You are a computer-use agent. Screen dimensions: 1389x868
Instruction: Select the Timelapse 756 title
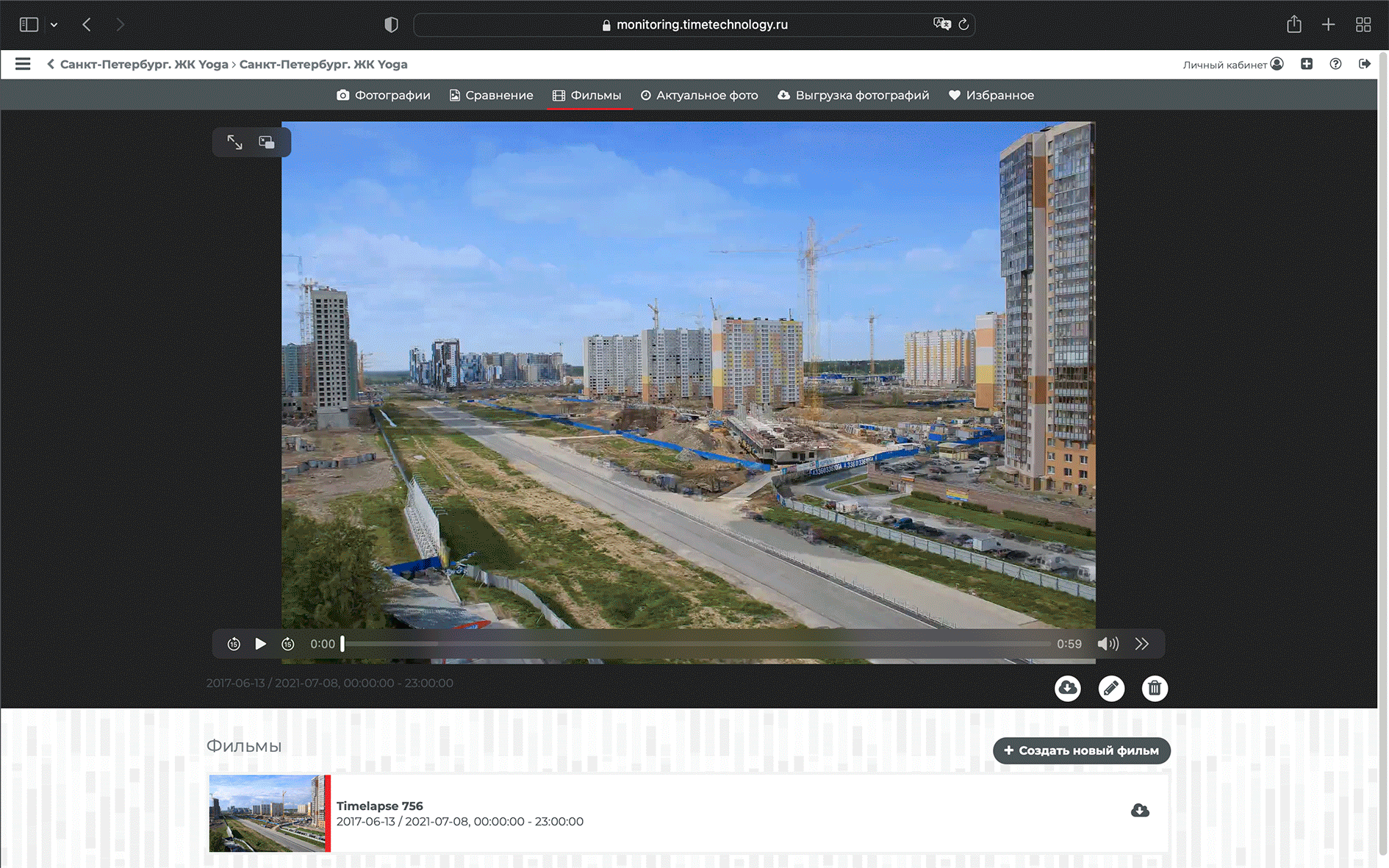click(x=379, y=806)
